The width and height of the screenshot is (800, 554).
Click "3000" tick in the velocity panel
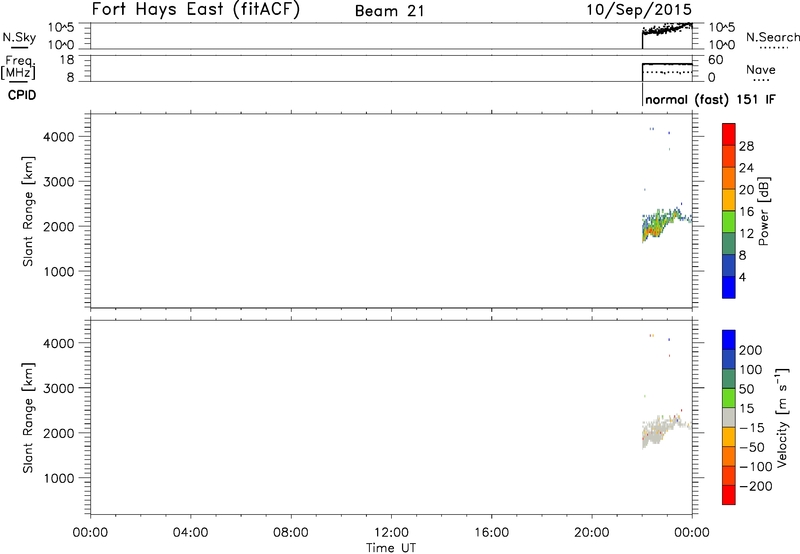(59, 388)
